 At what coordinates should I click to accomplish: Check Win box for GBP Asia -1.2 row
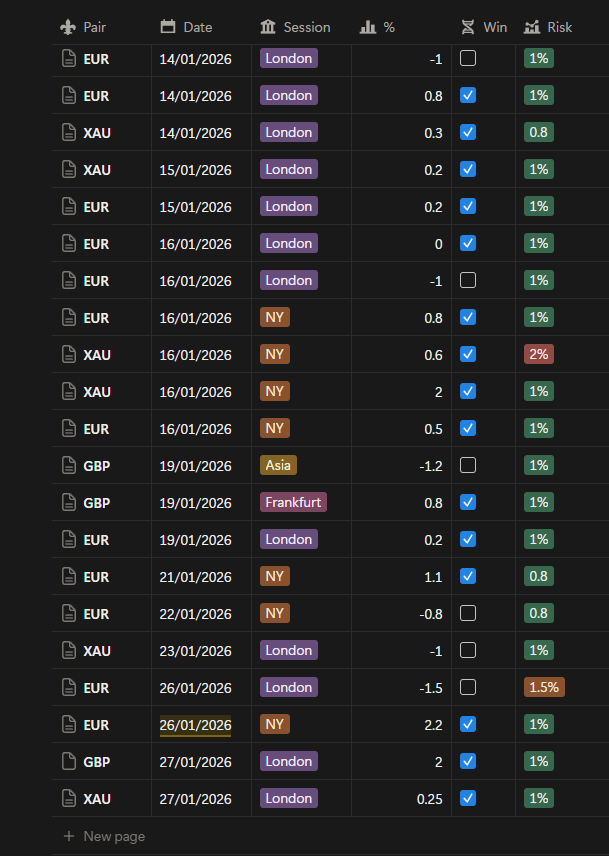(x=468, y=465)
